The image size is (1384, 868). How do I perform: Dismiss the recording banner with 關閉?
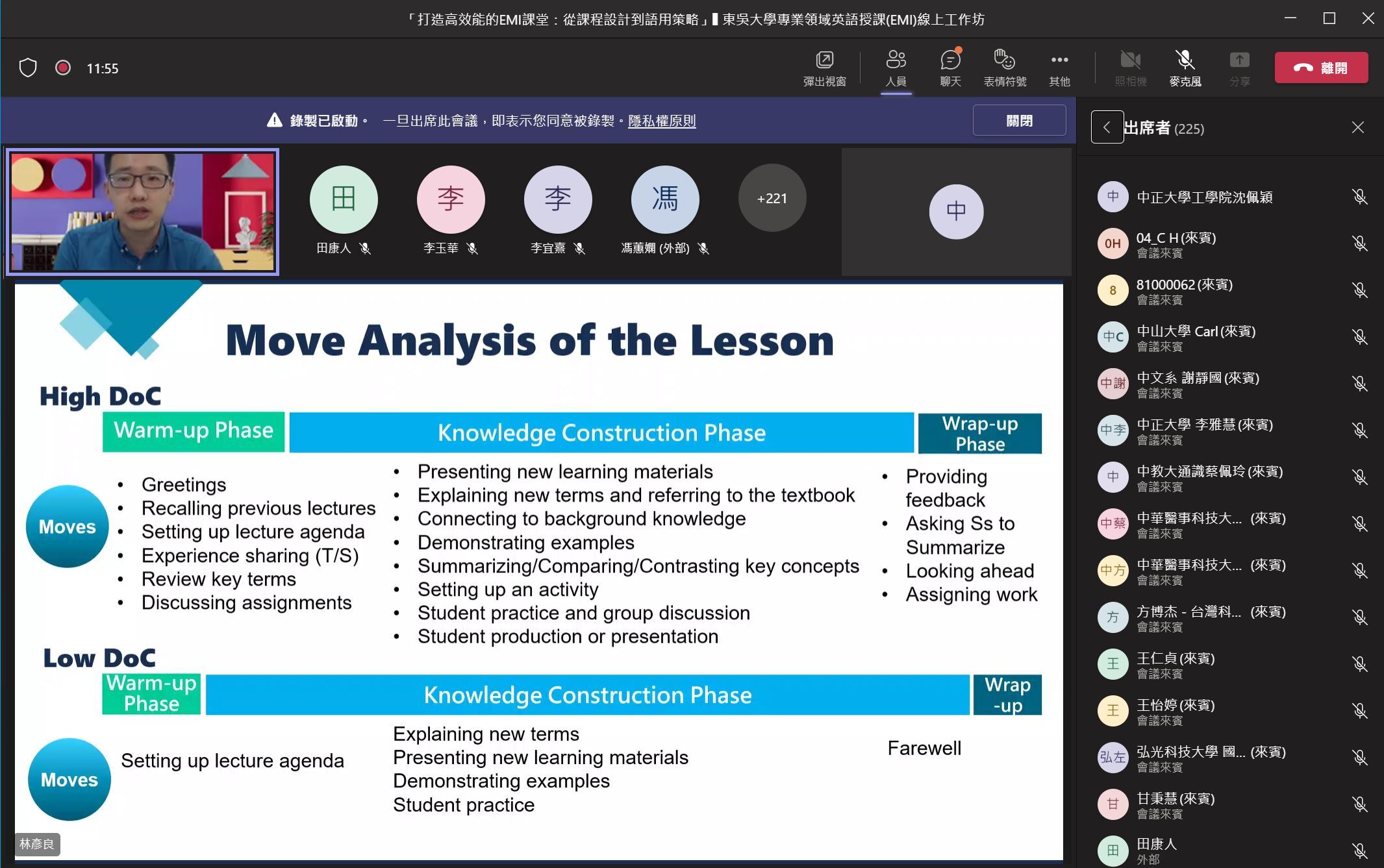click(1019, 120)
